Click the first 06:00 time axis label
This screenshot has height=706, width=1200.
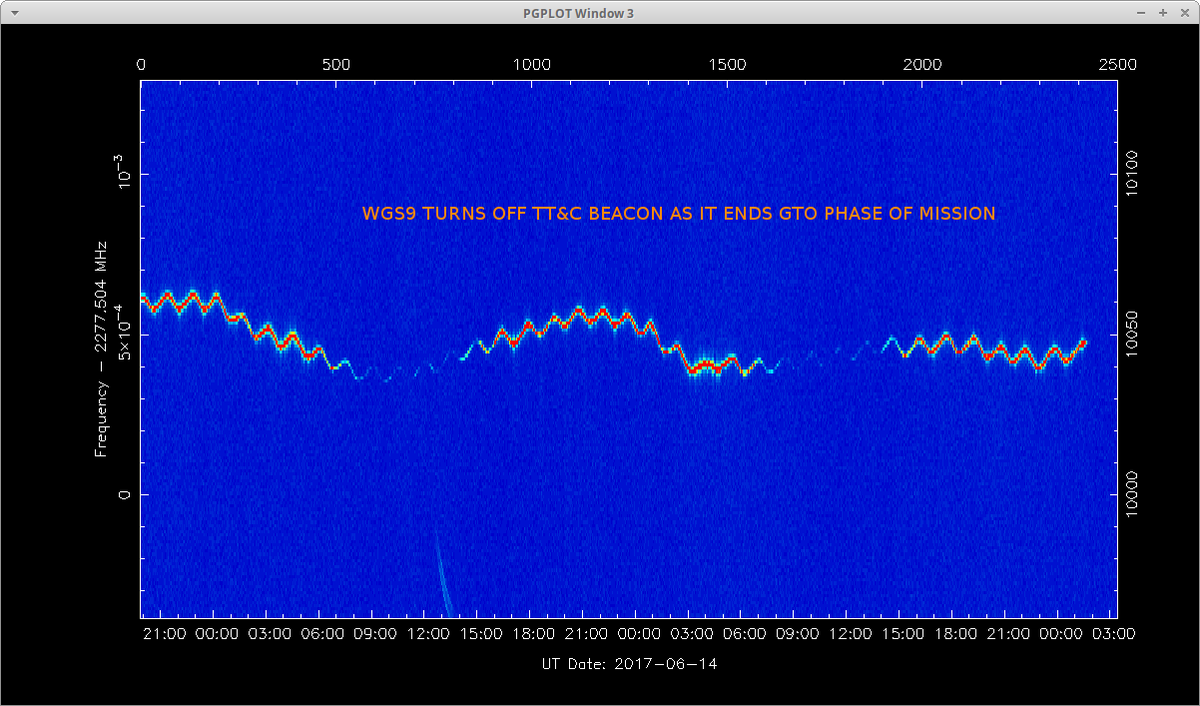click(324, 634)
